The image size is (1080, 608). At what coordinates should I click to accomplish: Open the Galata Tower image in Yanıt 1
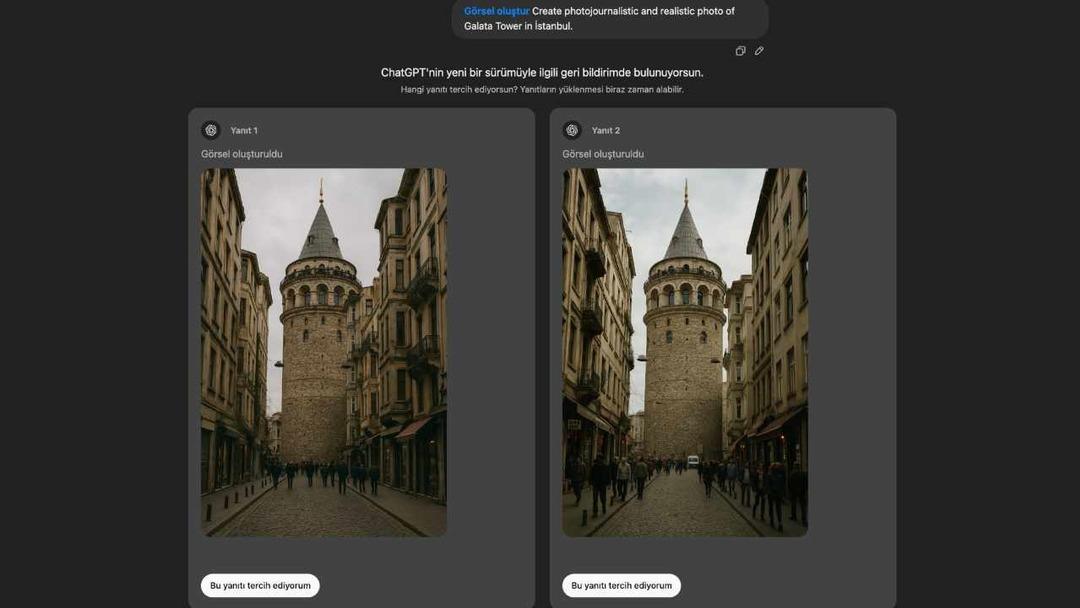pos(323,352)
